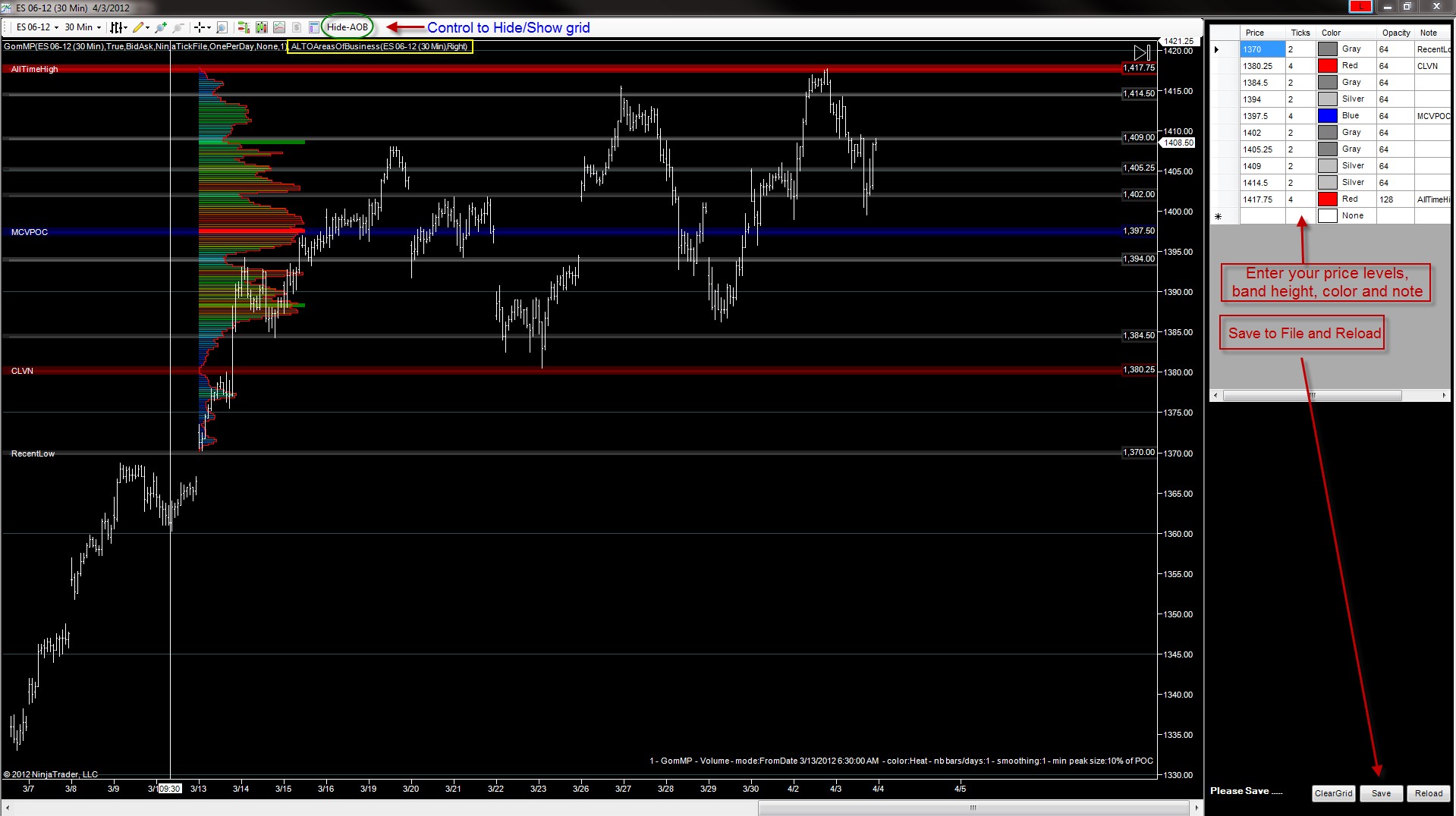This screenshot has width=1456, height=816.
Task: Open the Data Series candlestick icon
Action: click(x=262, y=27)
